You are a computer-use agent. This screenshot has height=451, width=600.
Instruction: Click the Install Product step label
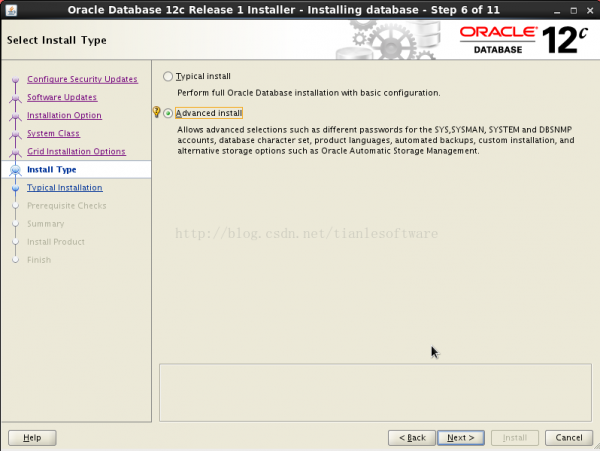(56, 242)
